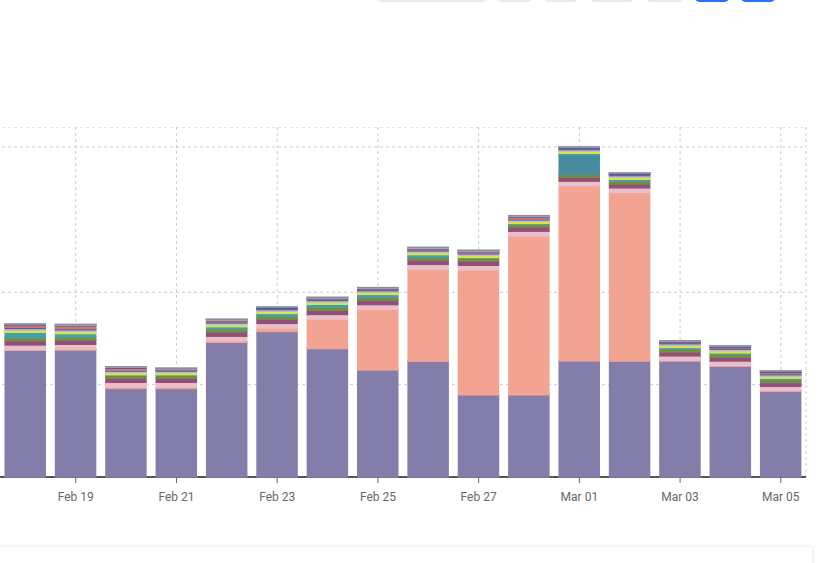The width and height of the screenshot is (835, 563).
Task: Select the purple segment of the Mar 05 bar
Action: click(780, 433)
